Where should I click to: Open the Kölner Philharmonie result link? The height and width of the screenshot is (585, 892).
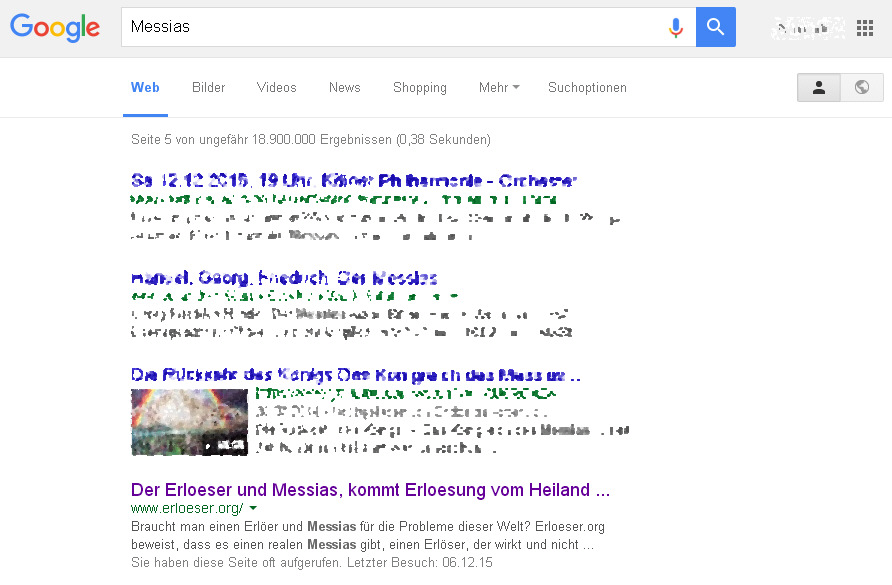tap(354, 181)
